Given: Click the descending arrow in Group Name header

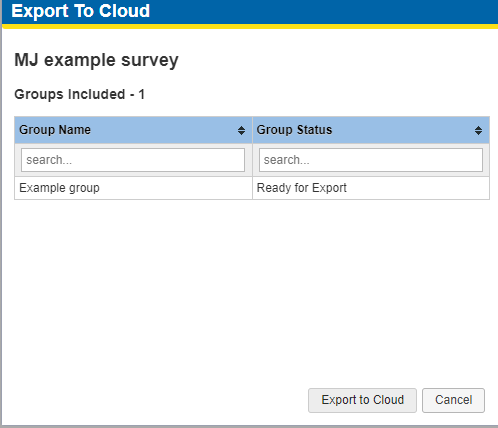Looking at the screenshot, I should click(241, 133).
